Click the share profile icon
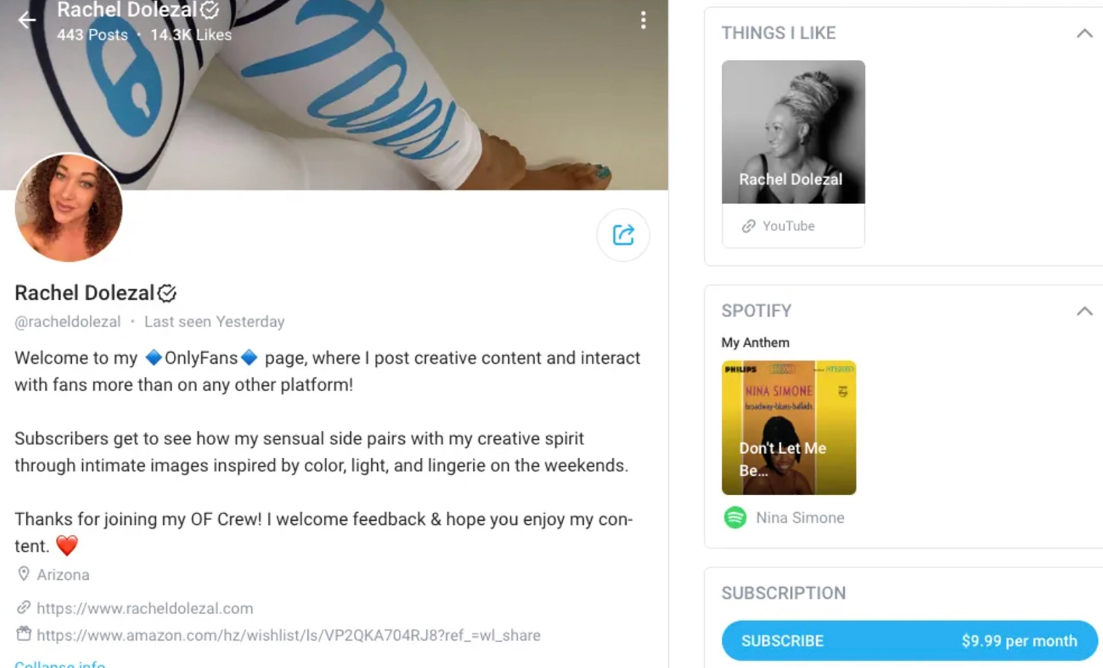This screenshot has height=668, width=1103. 623,235
